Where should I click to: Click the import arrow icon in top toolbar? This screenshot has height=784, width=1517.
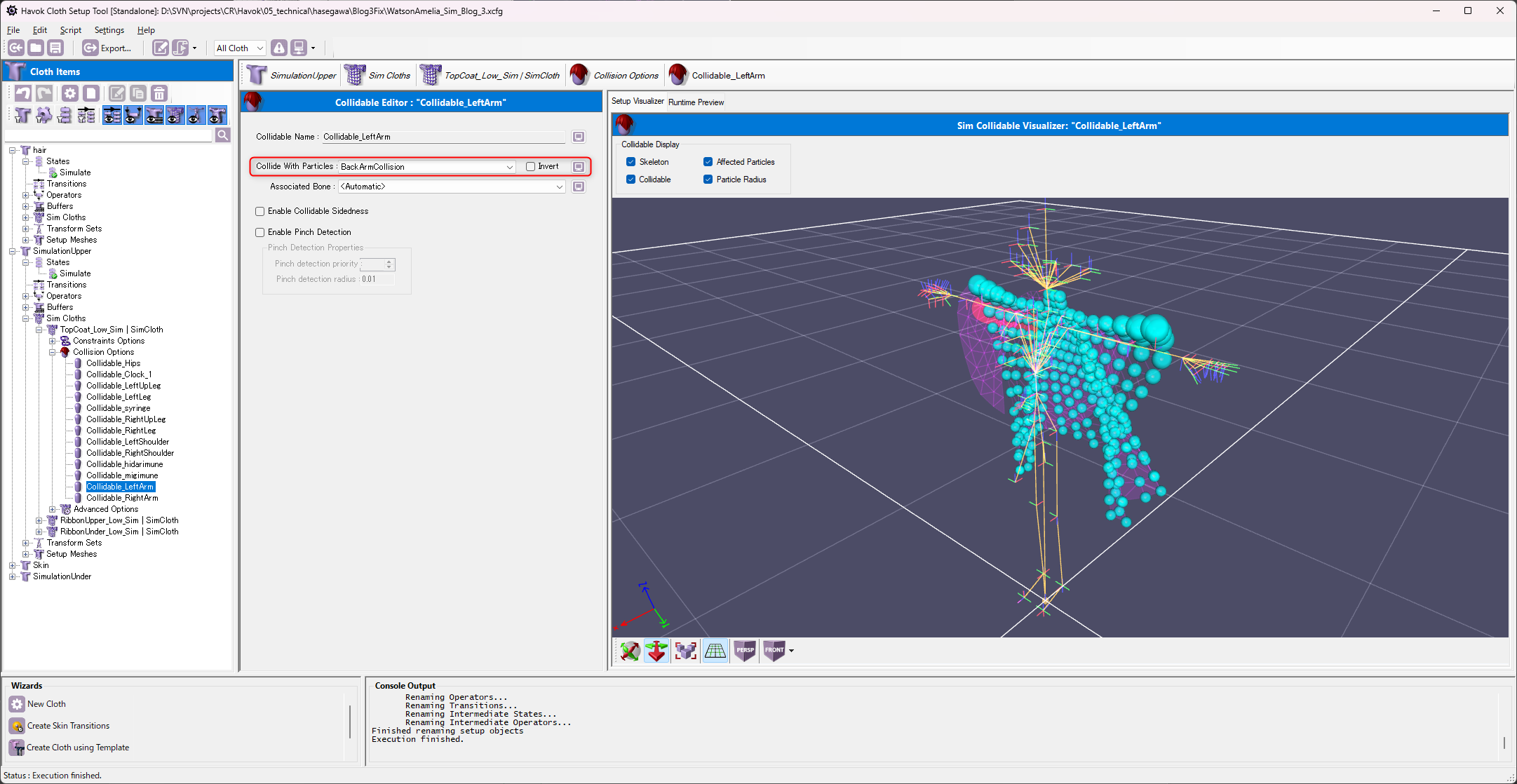pyautogui.click(x=16, y=48)
